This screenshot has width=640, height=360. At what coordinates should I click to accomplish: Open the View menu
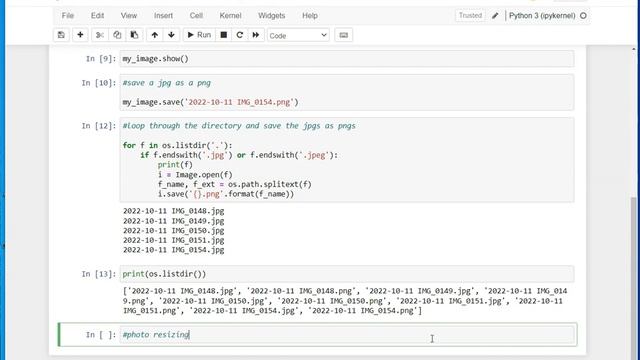tap(129, 16)
